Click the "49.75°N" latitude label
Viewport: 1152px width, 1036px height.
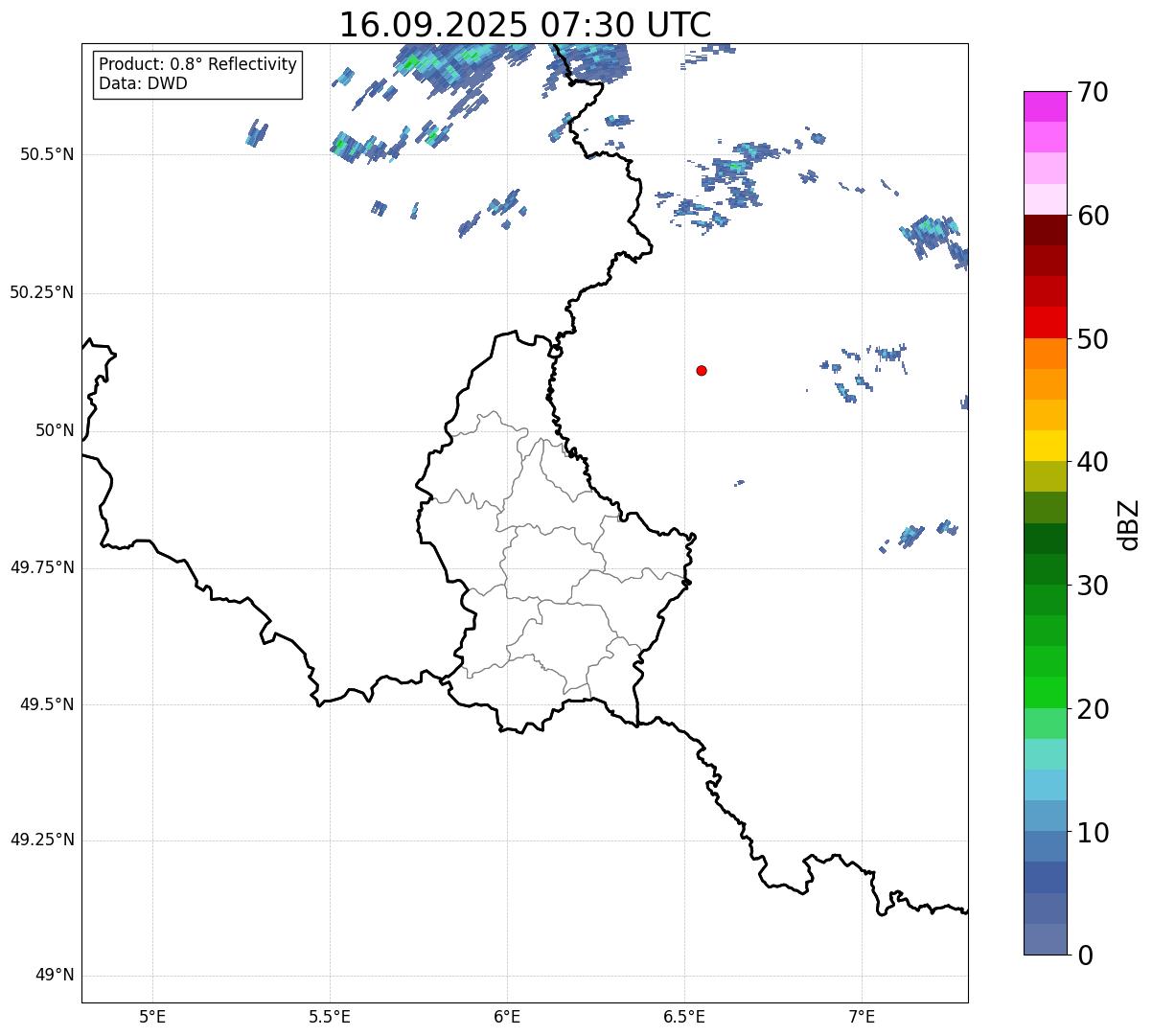point(41,567)
